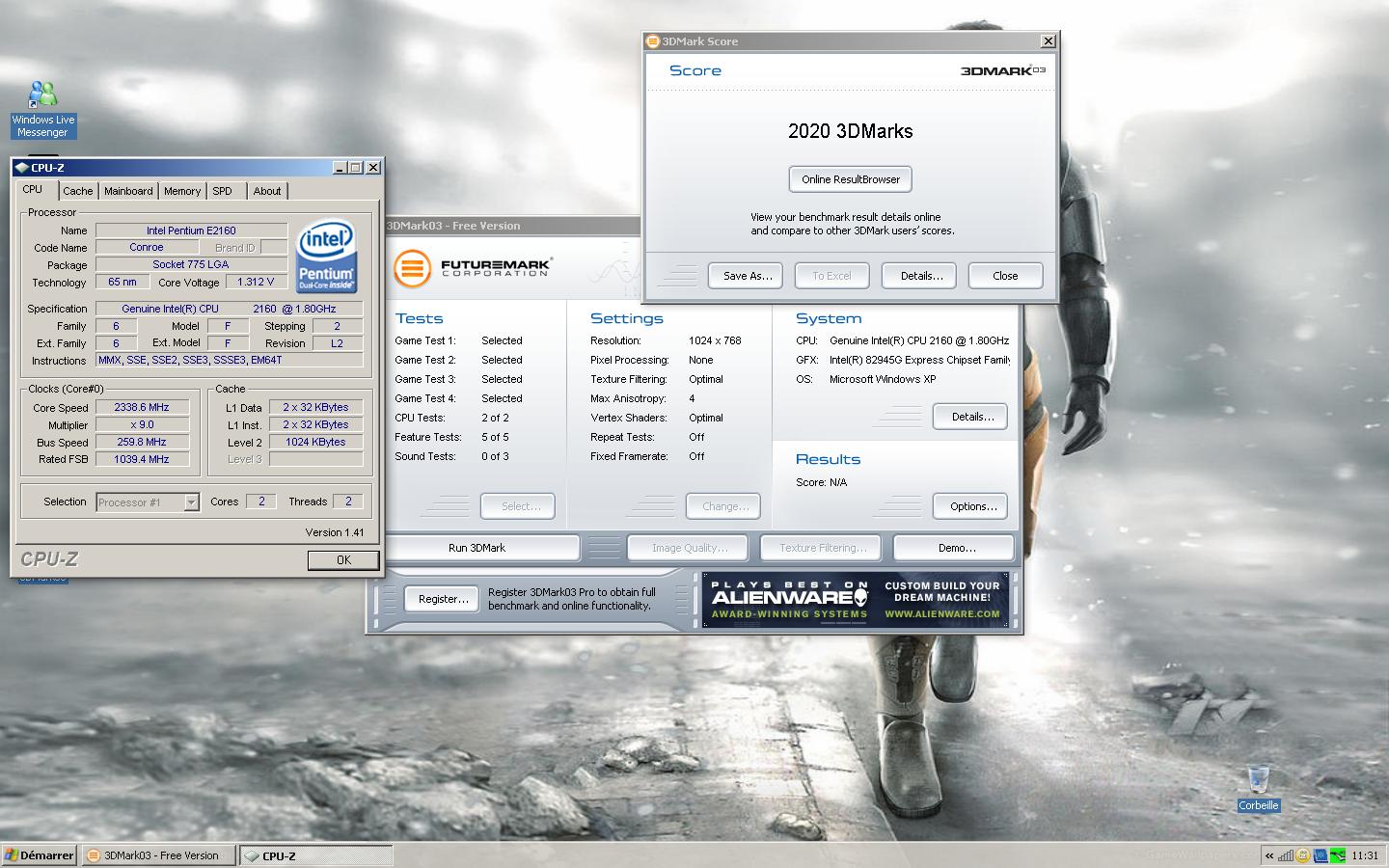The image size is (1389, 868).
Task: Click the Rated FSB value 1039.4 MHz
Action: [142, 459]
